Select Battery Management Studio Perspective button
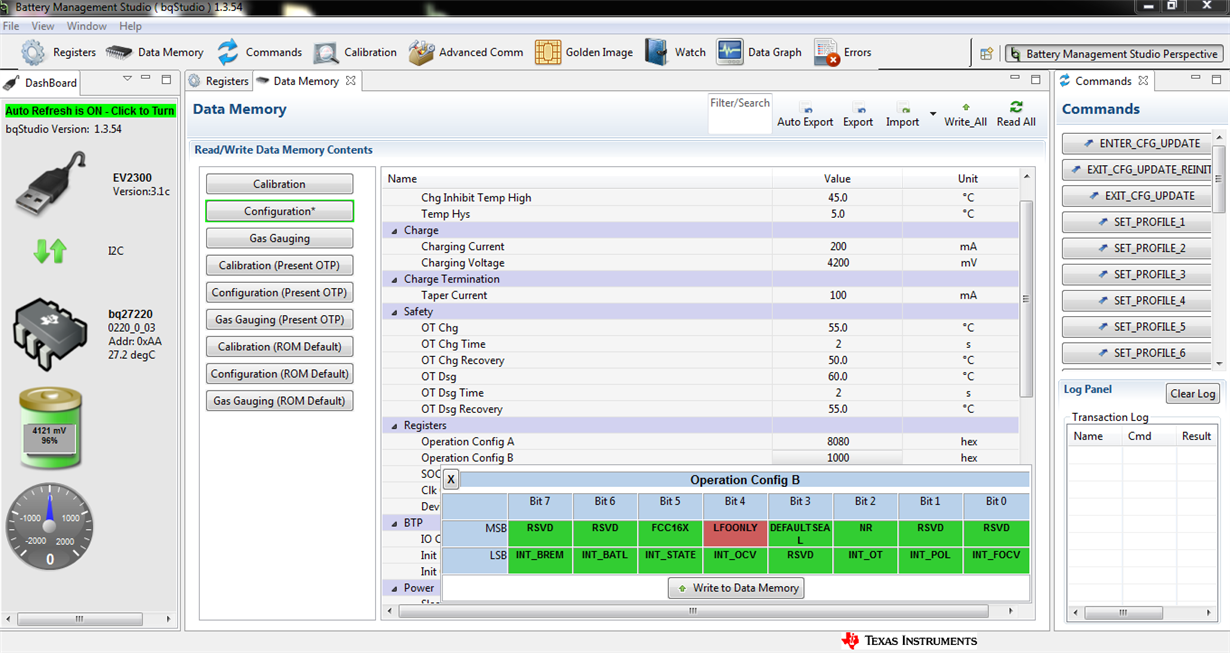This screenshot has height=653, width=1230. point(1114,54)
